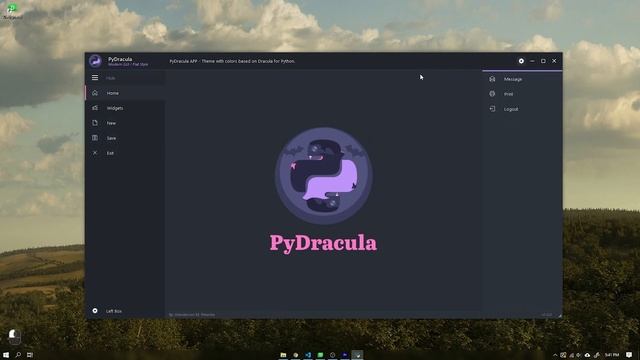
Task: Open Visual Studio Code from taskbar
Action: point(308,355)
